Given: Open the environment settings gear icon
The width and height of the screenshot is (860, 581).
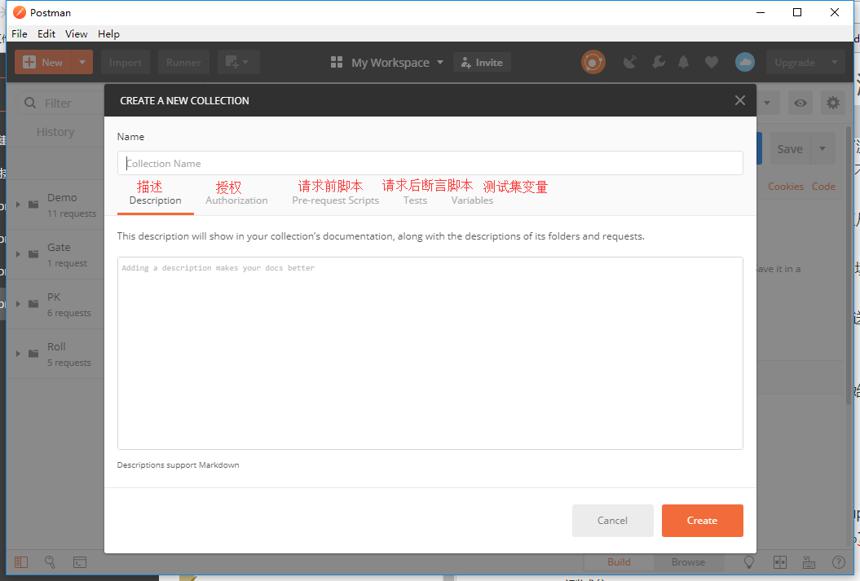Looking at the screenshot, I should [833, 103].
